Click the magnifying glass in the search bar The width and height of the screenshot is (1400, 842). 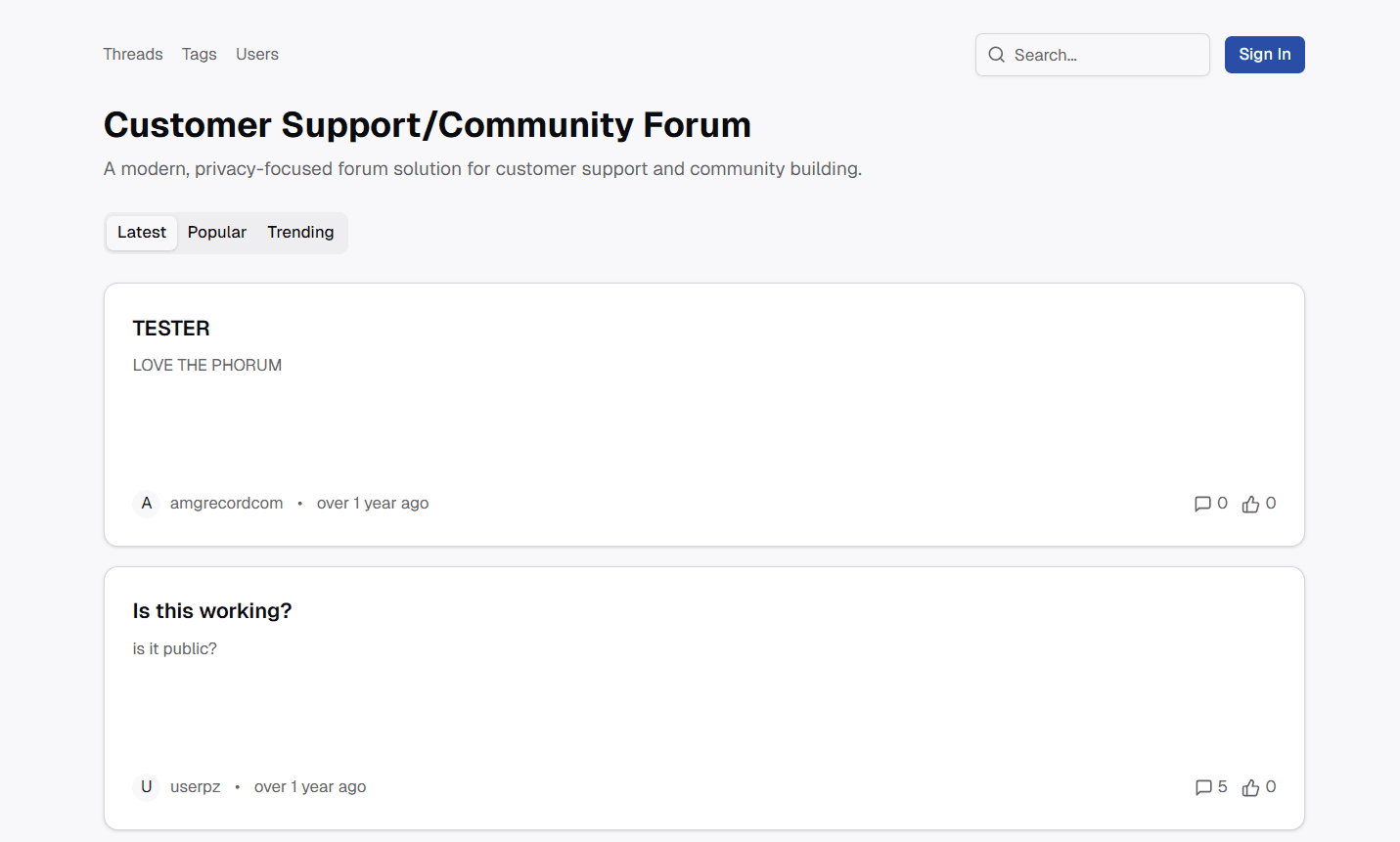pyautogui.click(x=996, y=55)
